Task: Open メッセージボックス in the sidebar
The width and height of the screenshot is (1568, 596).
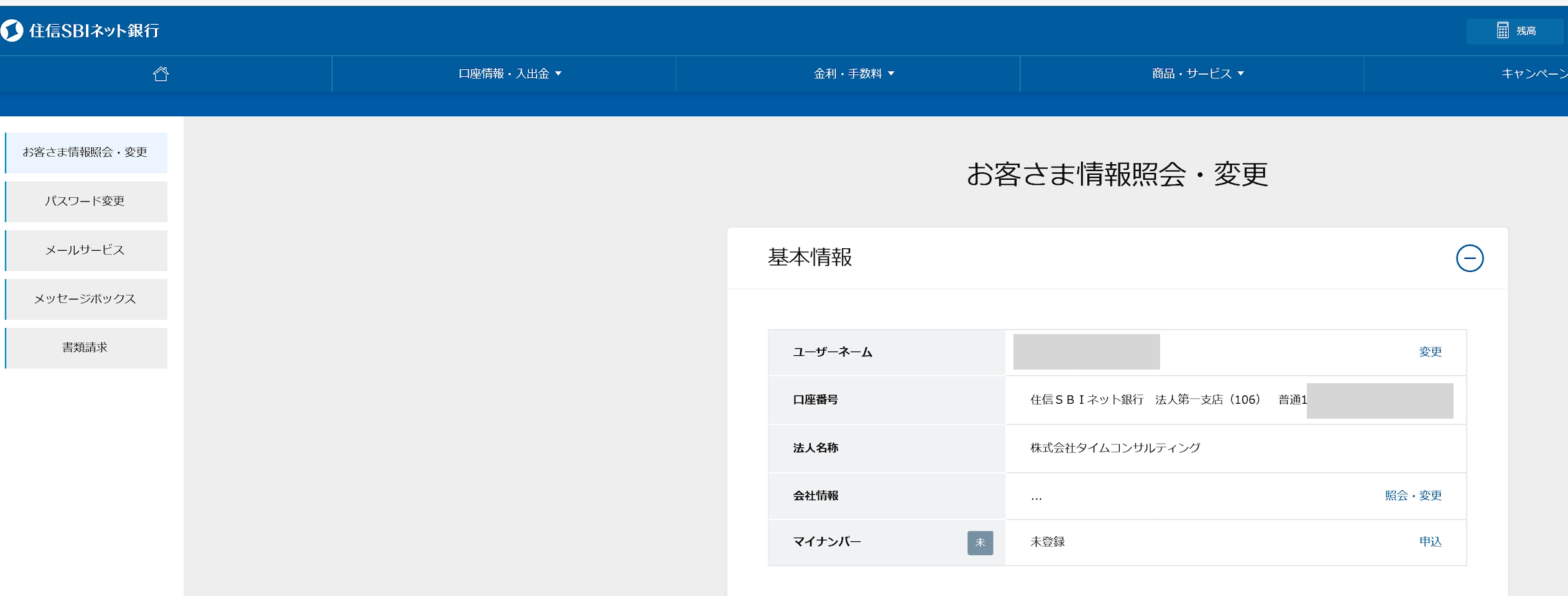Action: tap(86, 299)
